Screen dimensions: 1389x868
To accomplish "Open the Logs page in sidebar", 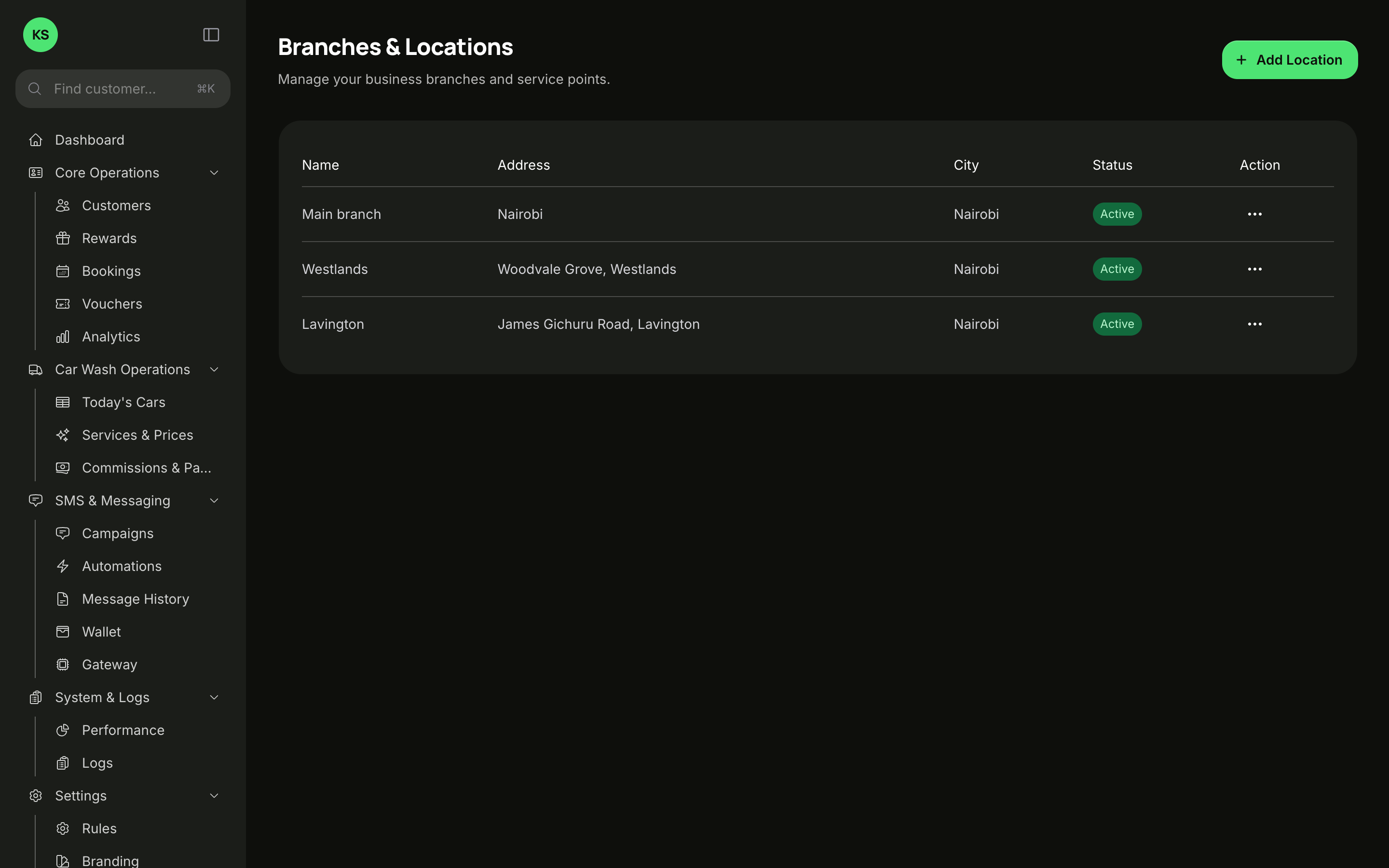I will click(x=97, y=763).
